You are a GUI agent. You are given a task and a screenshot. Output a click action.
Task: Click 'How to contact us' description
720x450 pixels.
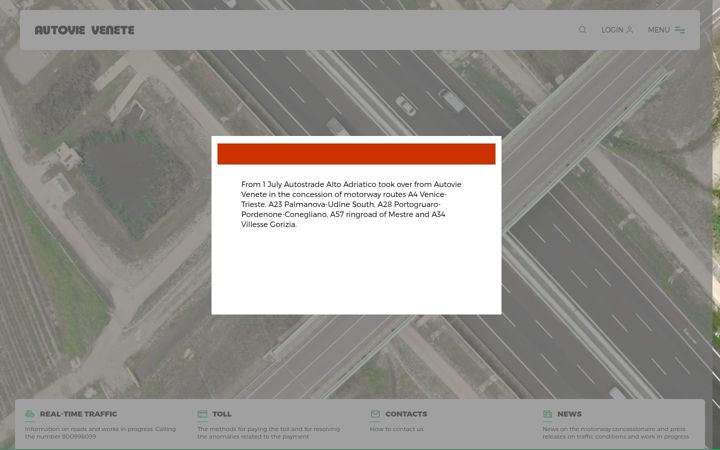click(x=397, y=429)
